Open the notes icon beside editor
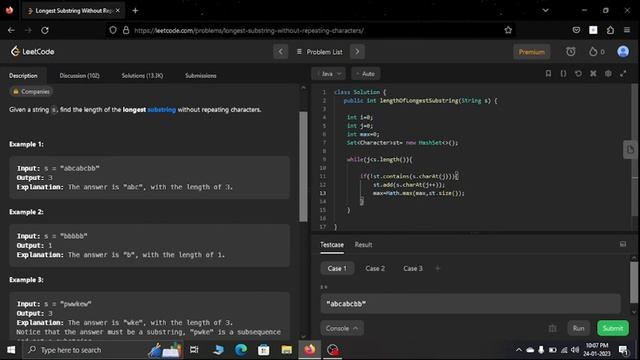This screenshot has width=640, height=360. (630, 149)
